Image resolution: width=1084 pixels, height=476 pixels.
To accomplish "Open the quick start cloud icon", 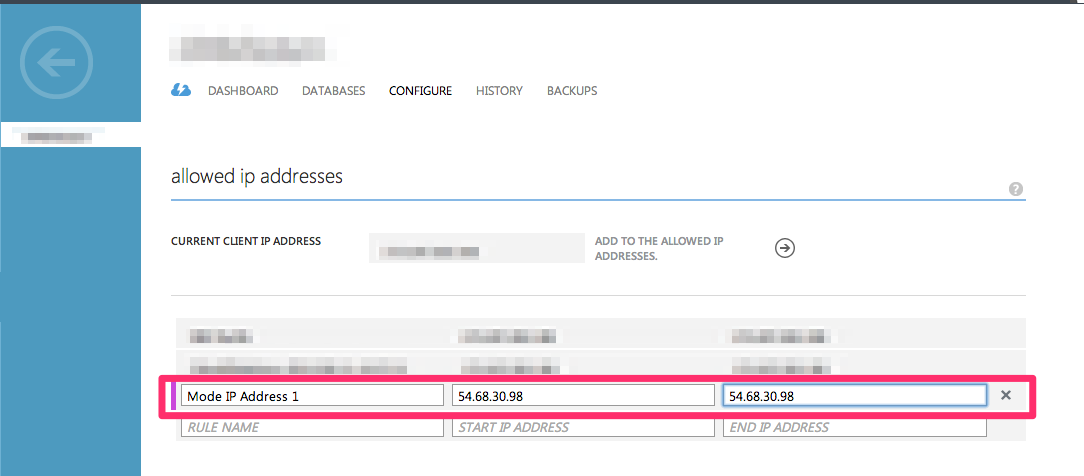I will [x=181, y=90].
